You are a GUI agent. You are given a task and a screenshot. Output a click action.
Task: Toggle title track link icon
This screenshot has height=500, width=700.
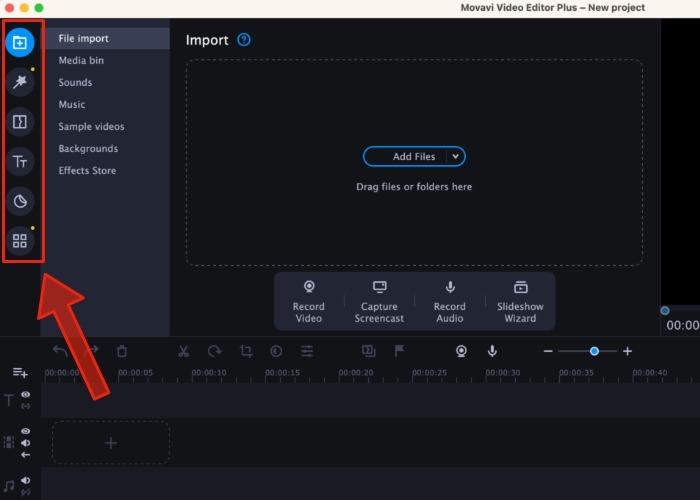25,406
